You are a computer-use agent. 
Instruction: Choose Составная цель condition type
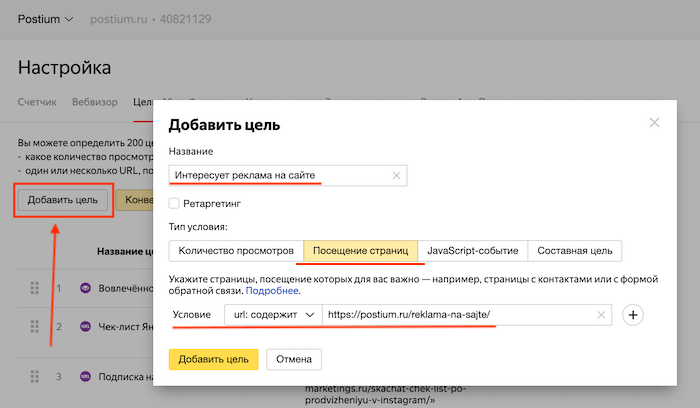(x=574, y=250)
